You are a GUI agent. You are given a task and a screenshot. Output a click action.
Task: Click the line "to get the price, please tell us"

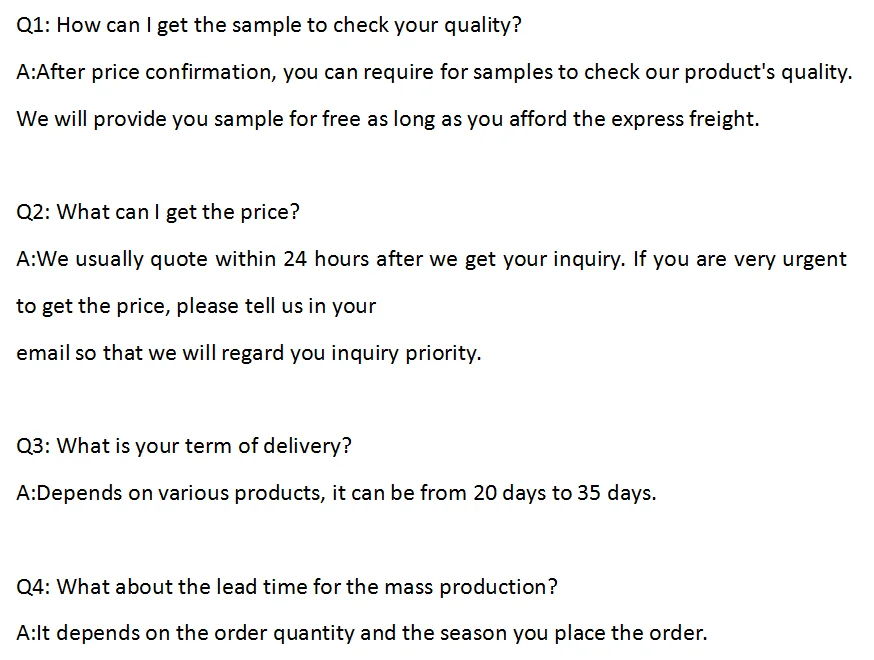(x=196, y=306)
